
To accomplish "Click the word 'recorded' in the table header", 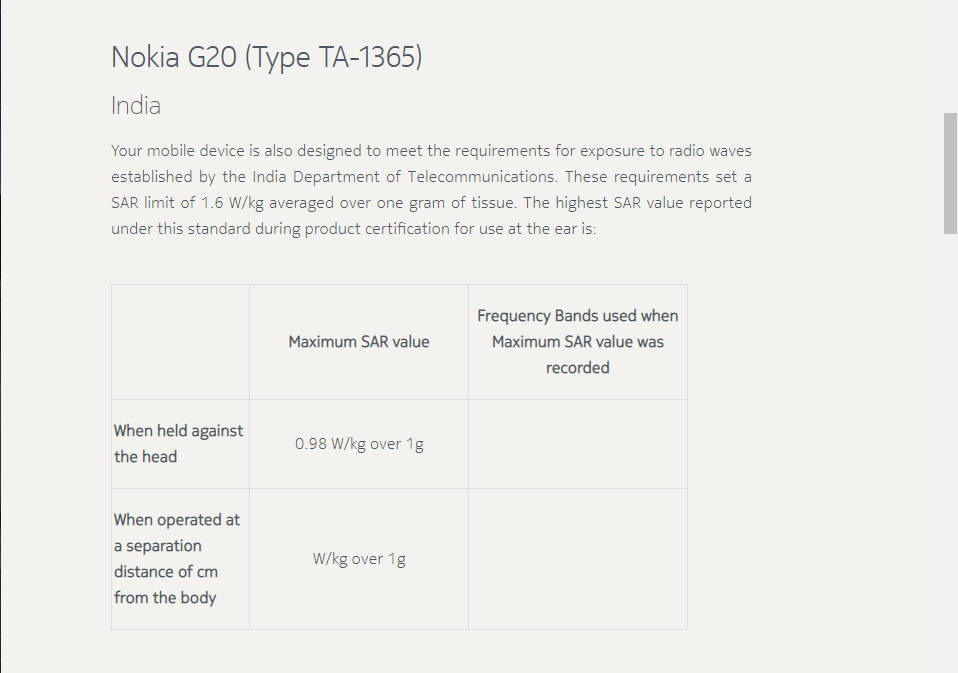I will 577,368.
